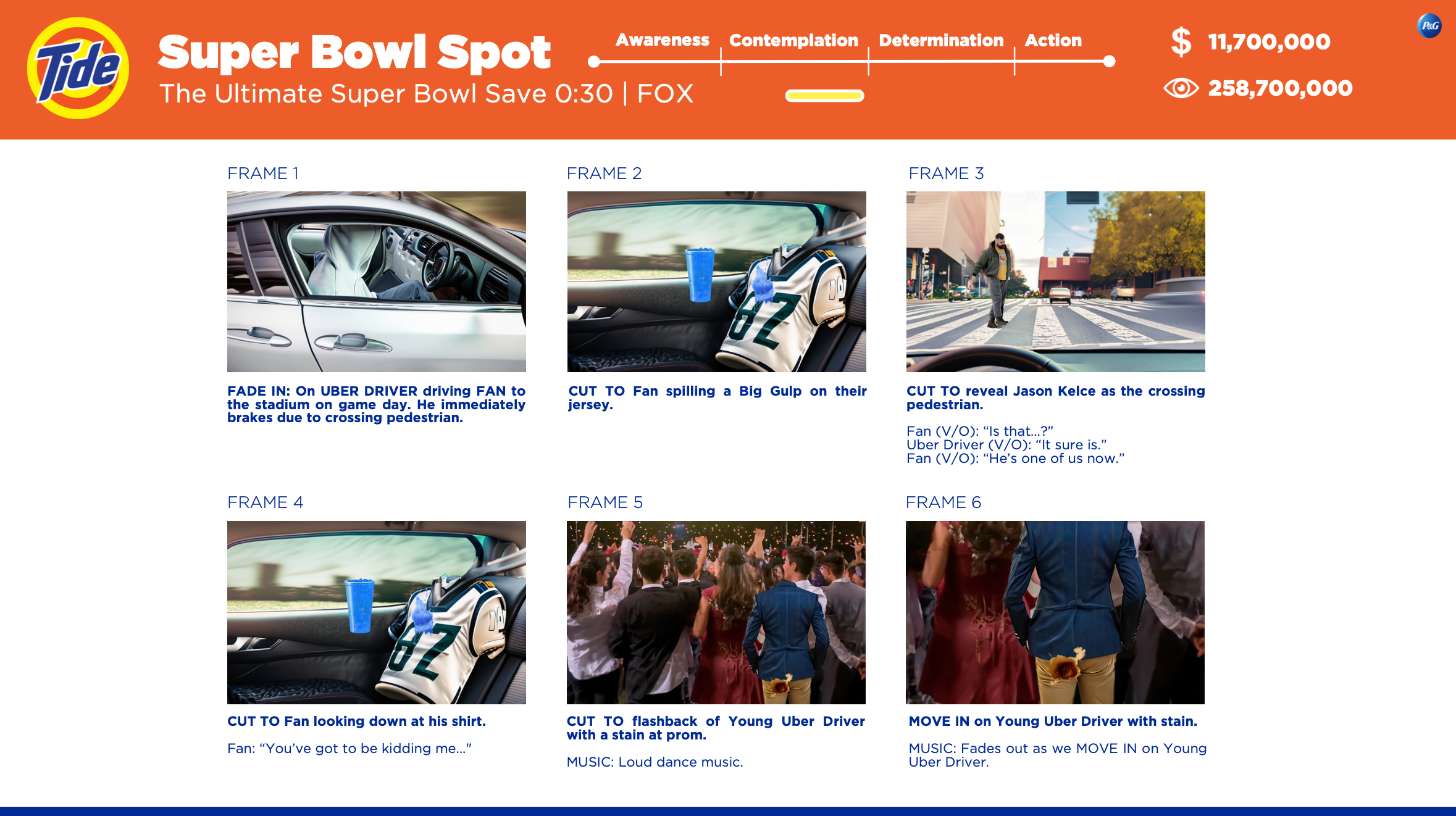Click the 'Is that...?' dialogue line

(980, 431)
